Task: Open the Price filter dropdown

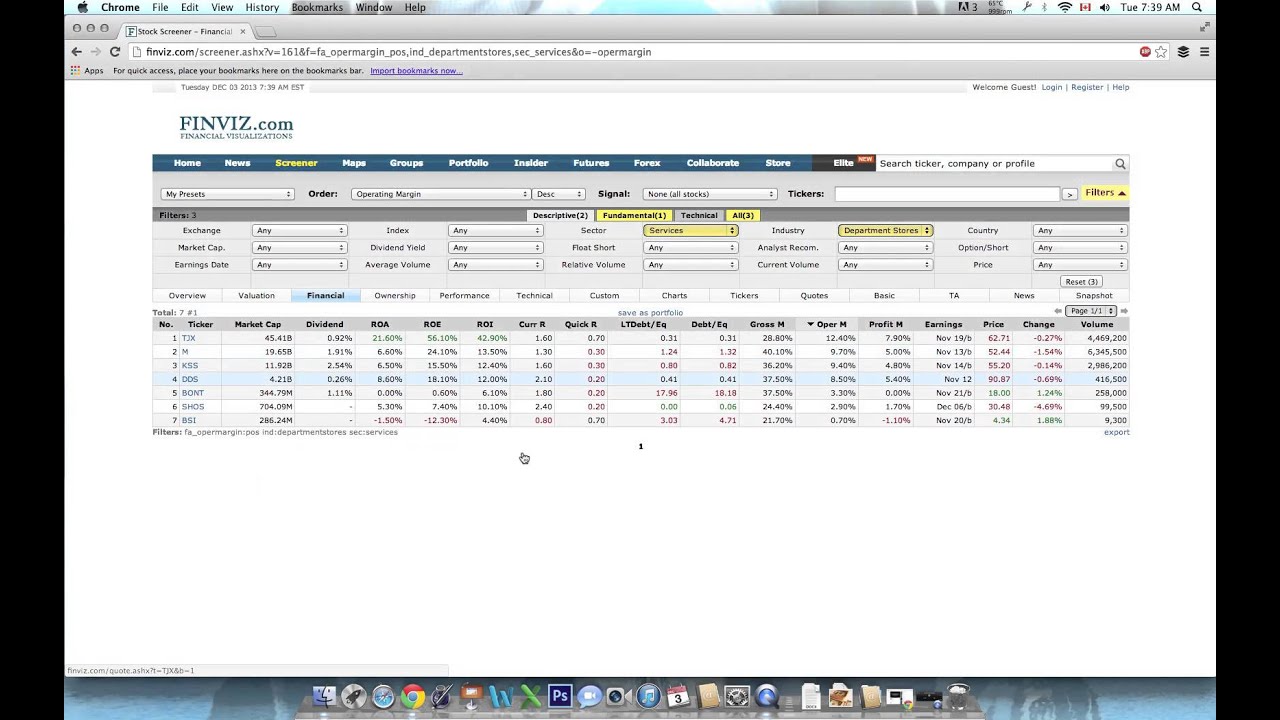Action: (x=1081, y=265)
